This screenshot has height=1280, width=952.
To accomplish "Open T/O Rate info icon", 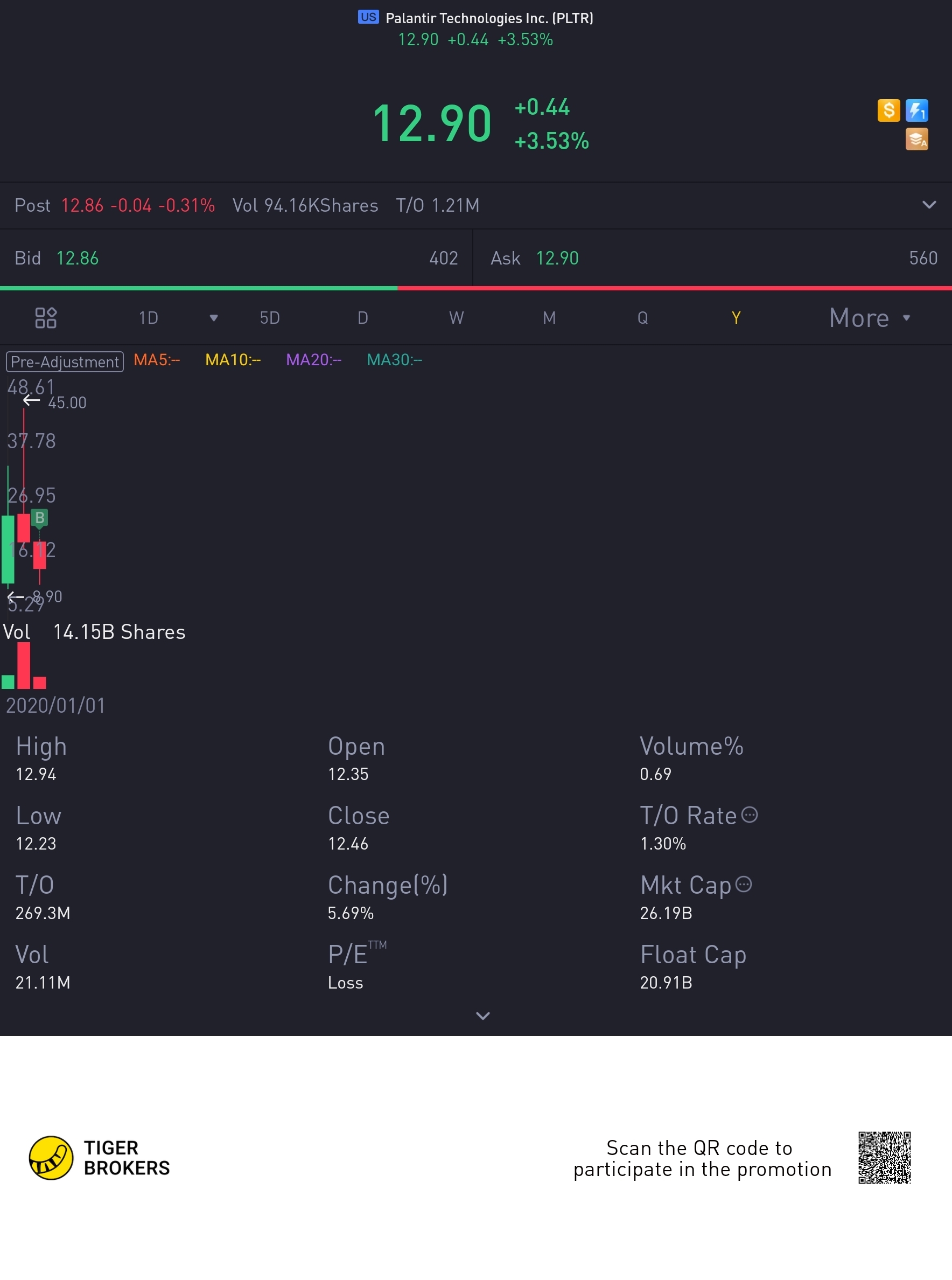I will 749,815.
